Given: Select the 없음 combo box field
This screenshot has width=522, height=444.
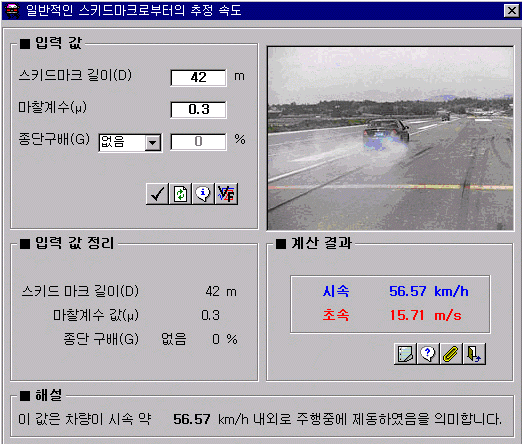Looking at the screenshot, I should [x=130, y=143].
